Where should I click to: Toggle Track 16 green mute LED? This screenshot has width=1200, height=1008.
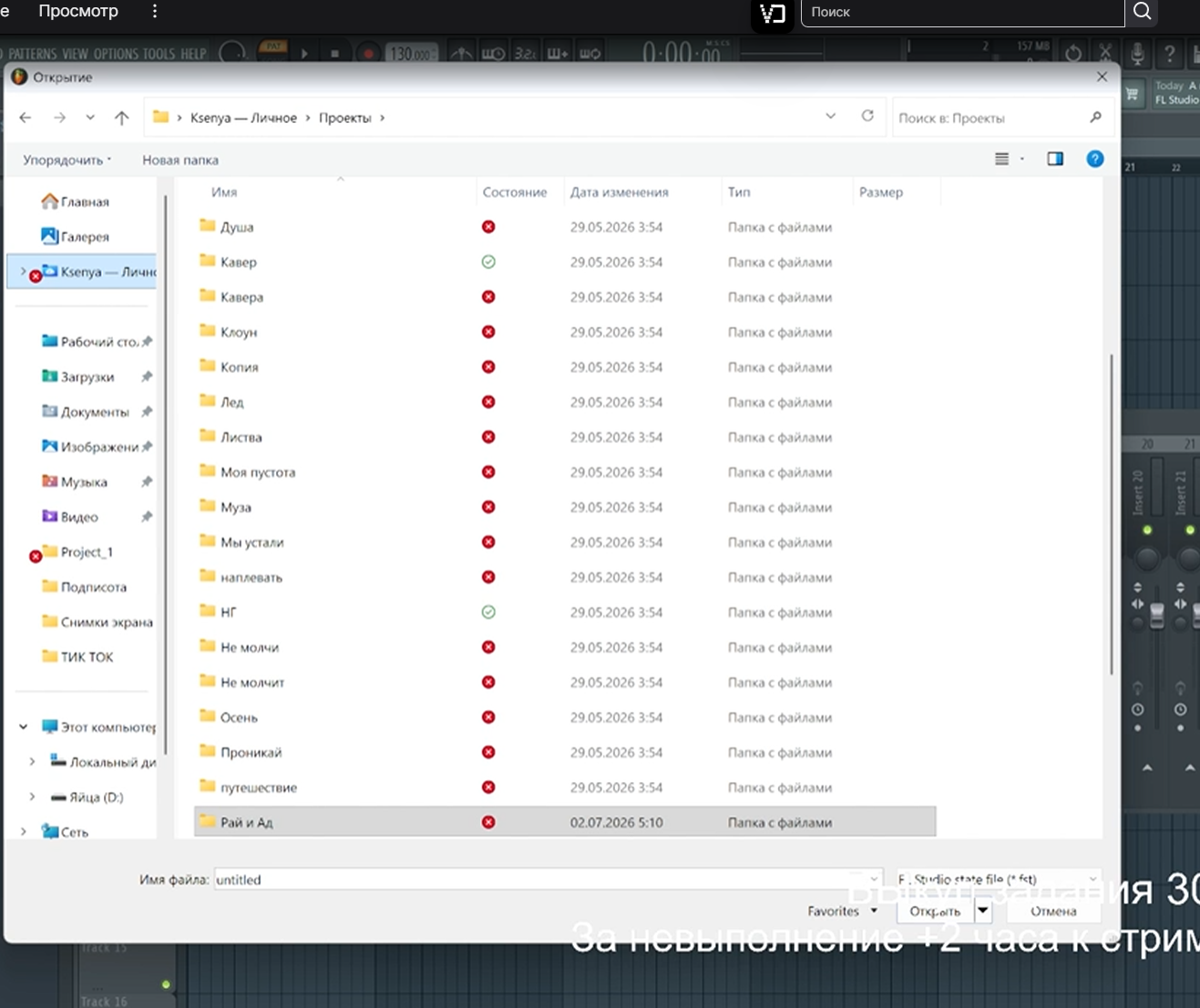(x=166, y=984)
